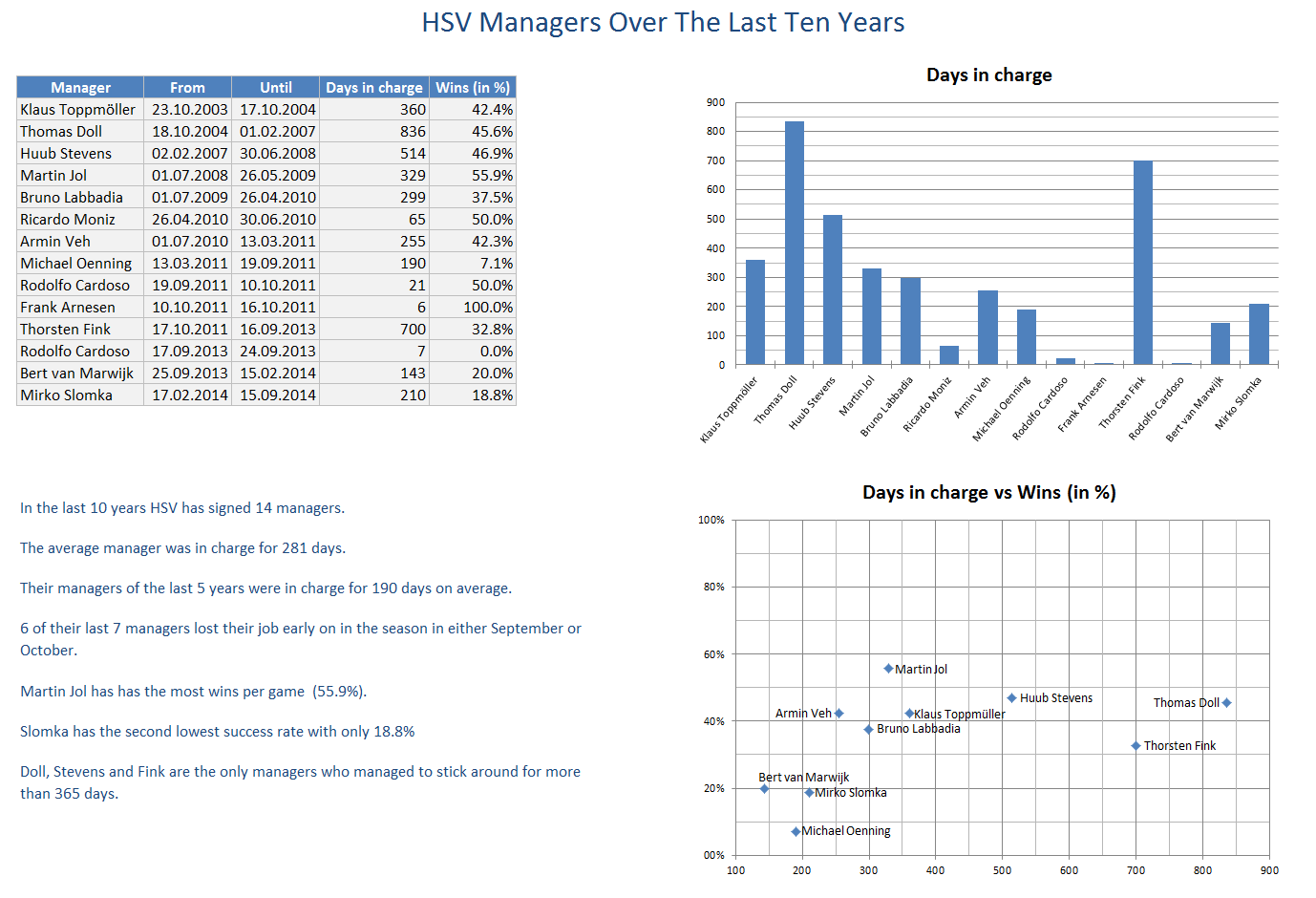Select the days value '700' in table
The image size is (1316, 898).
coord(374,329)
